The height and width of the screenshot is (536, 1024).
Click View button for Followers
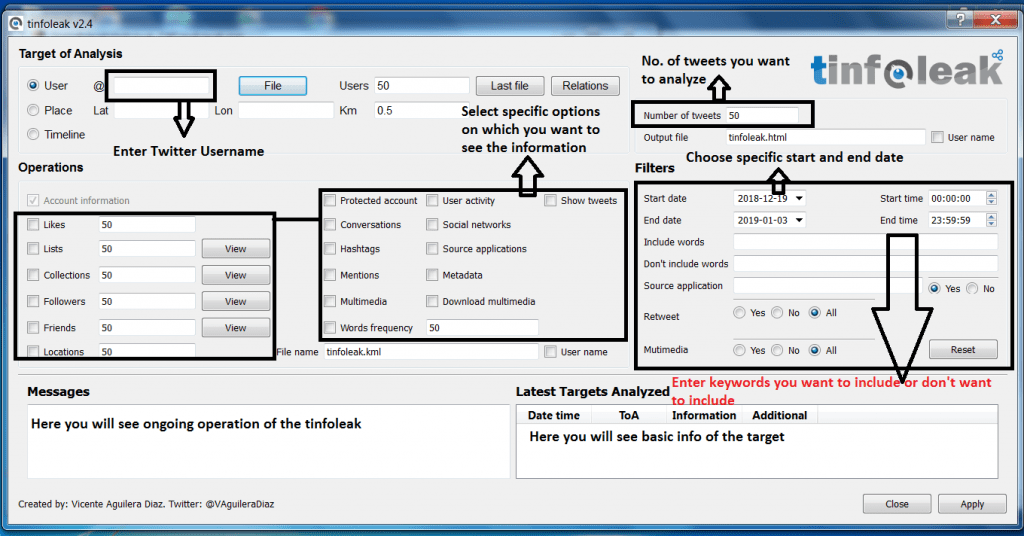pyautogui.click(x=236, y=301)
